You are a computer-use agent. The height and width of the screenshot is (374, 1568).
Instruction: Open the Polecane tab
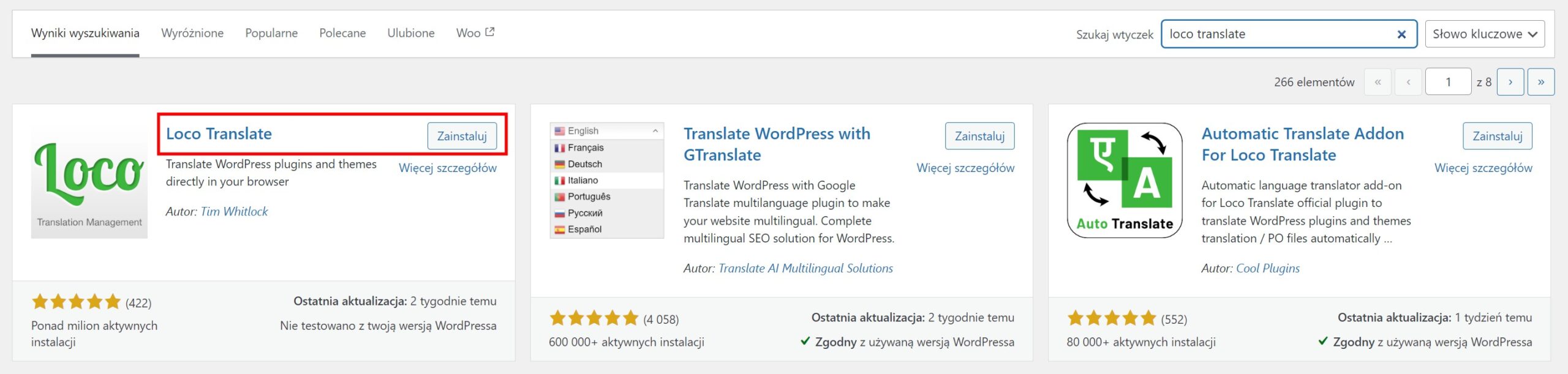[342, 33]
